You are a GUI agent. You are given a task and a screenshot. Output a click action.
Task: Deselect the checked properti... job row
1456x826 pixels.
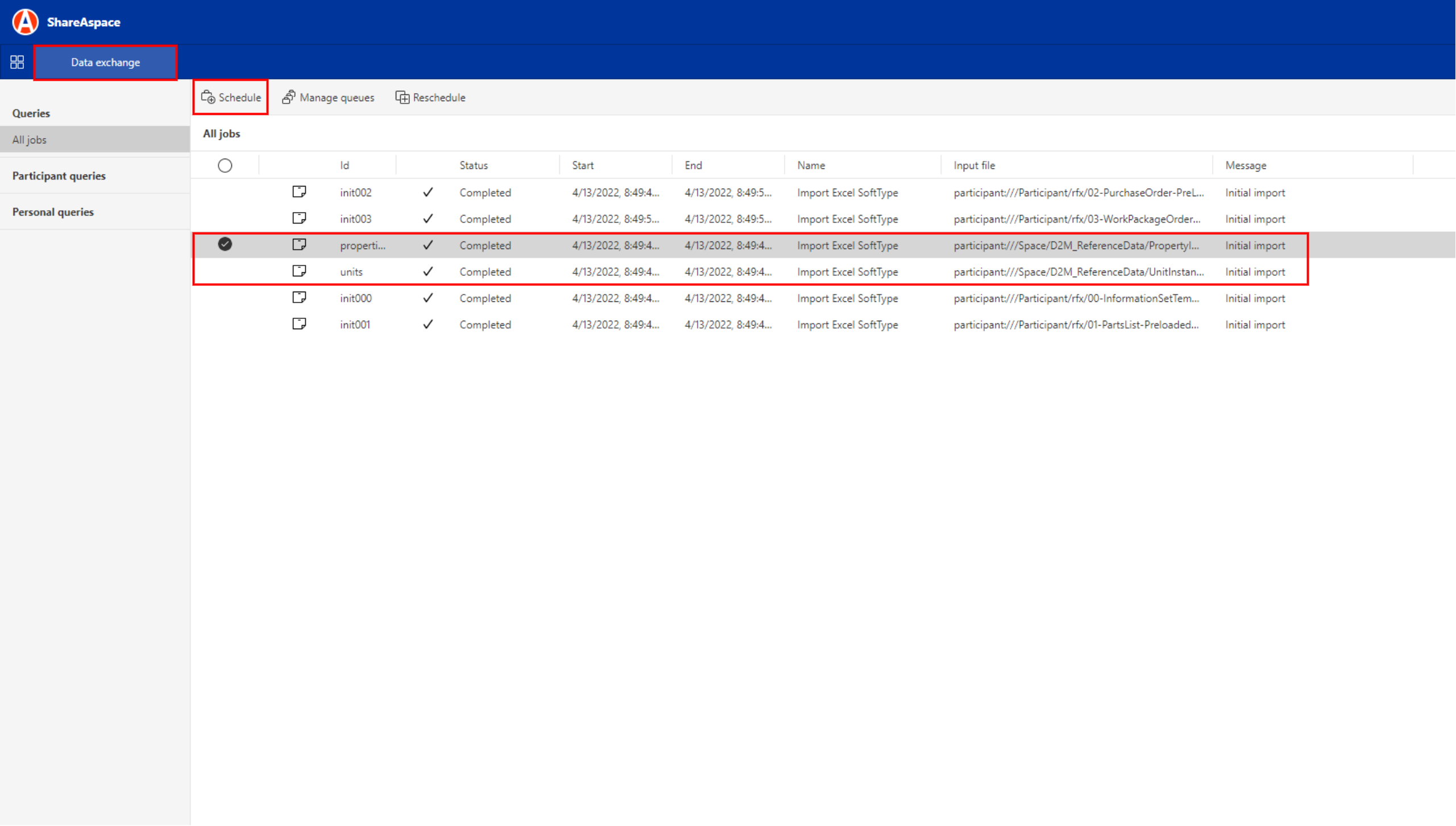click(225, 244)
